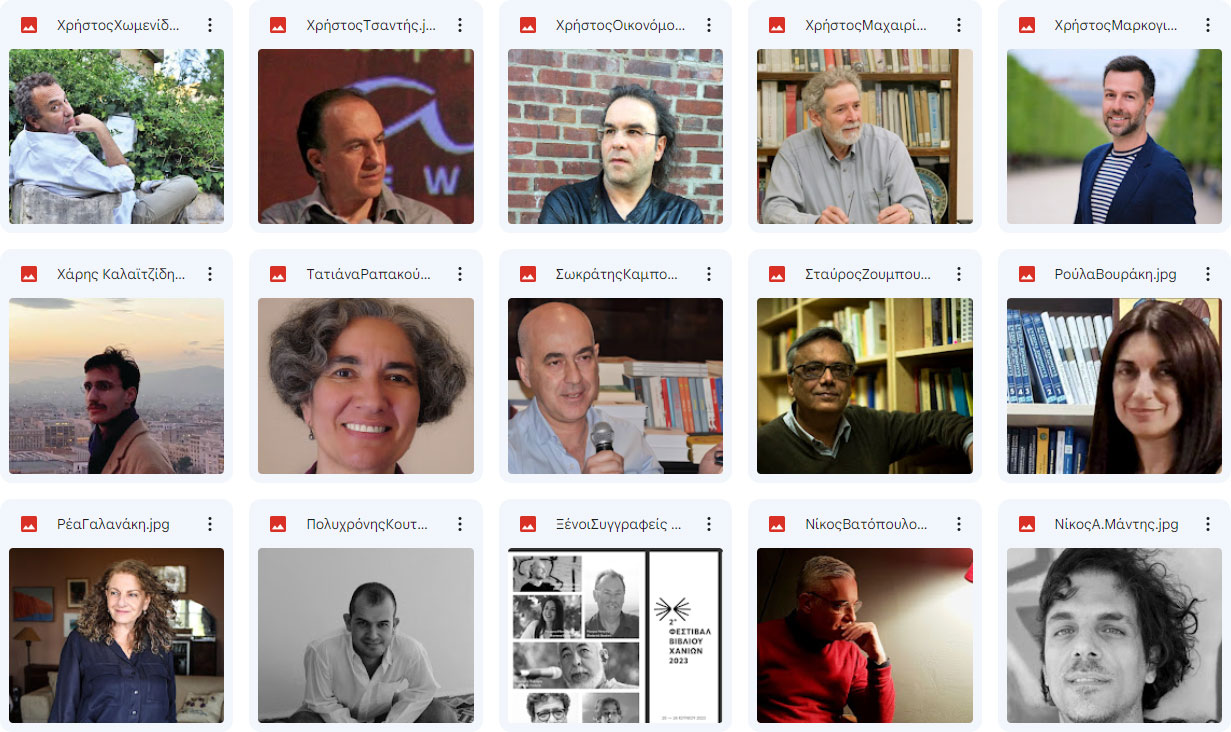Open more actions for ΤατιάναΡαπακού file
Image resolution: width=1231 pixels, height=732 pixels.
(460, 274)
